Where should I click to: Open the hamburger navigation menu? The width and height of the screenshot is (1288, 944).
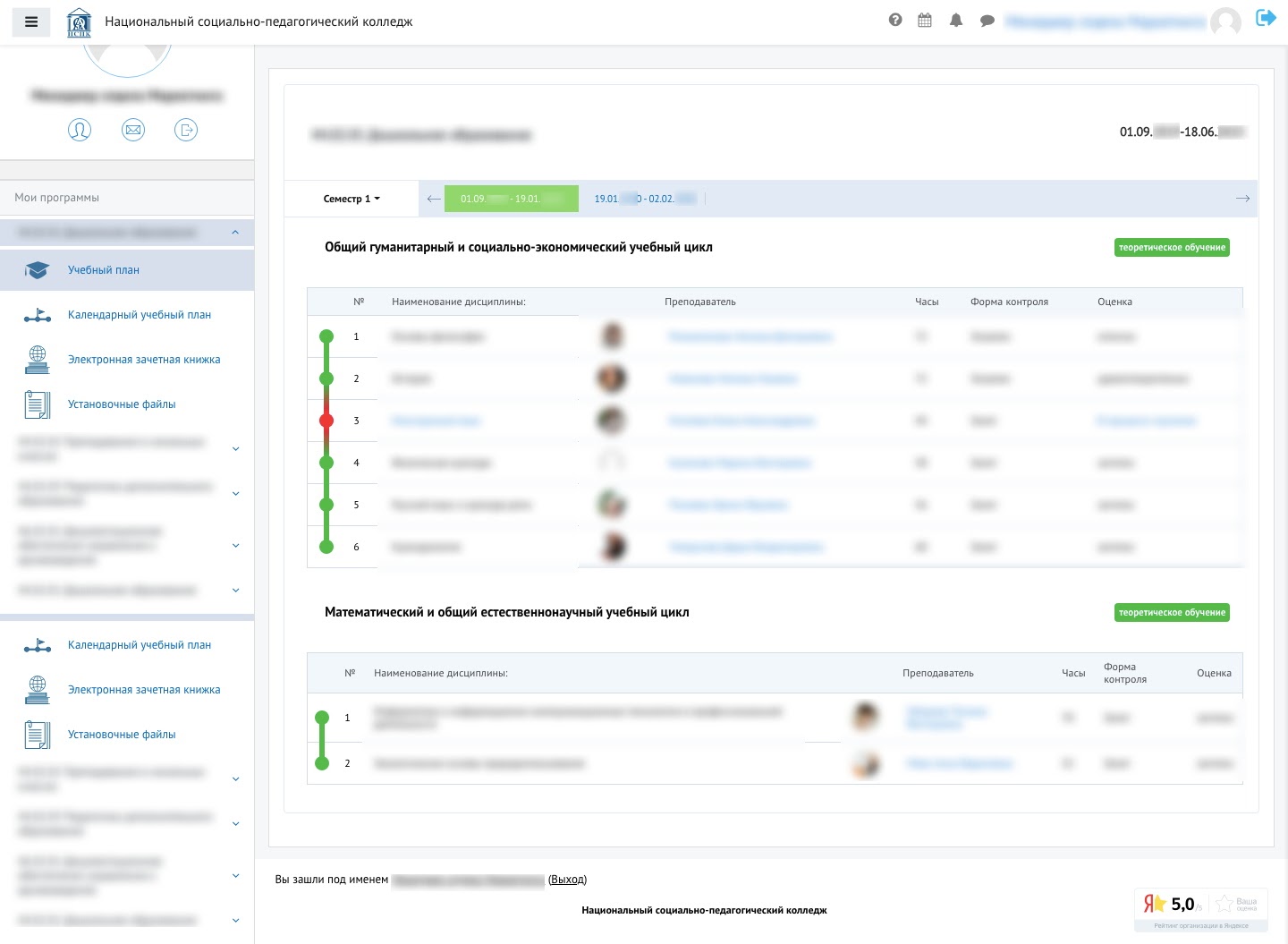(x=31, y=21)
